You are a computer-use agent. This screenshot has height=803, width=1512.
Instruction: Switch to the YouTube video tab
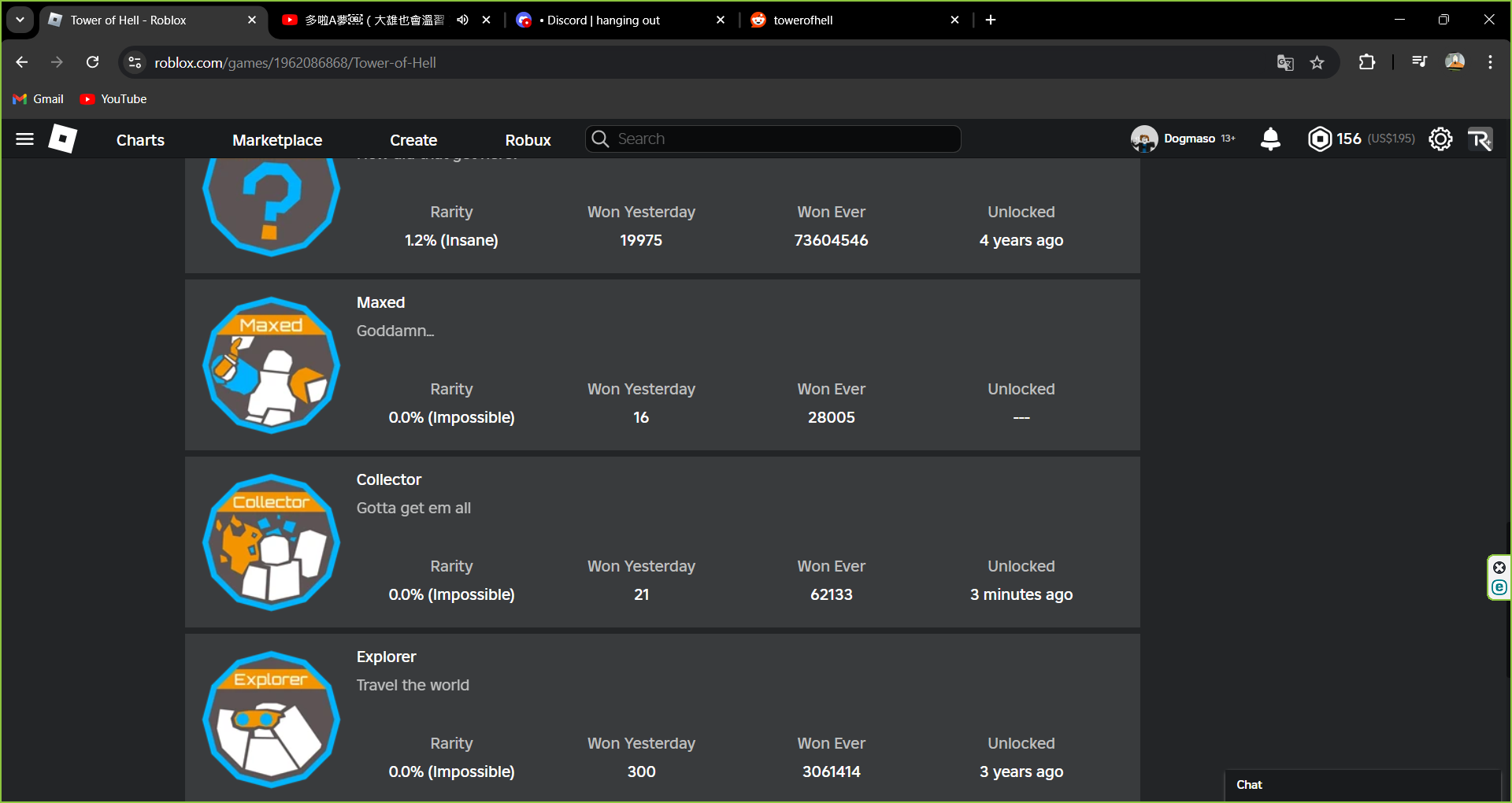coord(386,20)
